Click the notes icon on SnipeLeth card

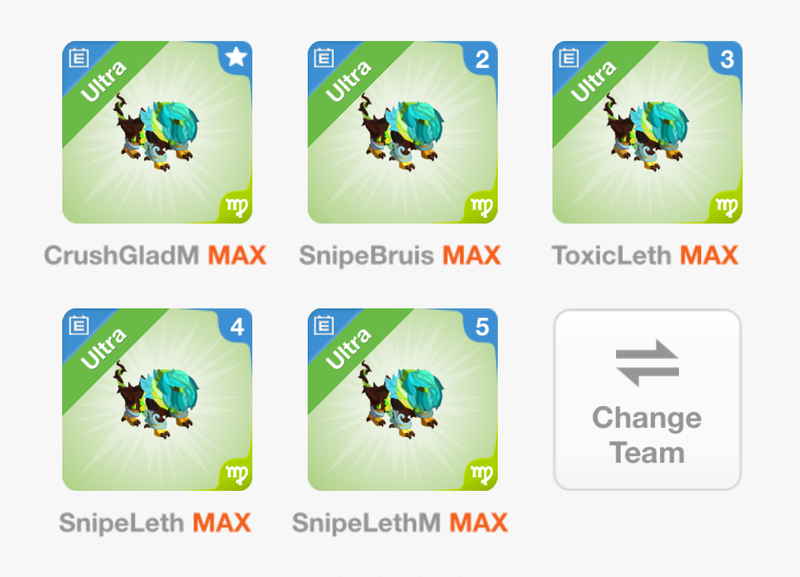click(x=79, y=325)
